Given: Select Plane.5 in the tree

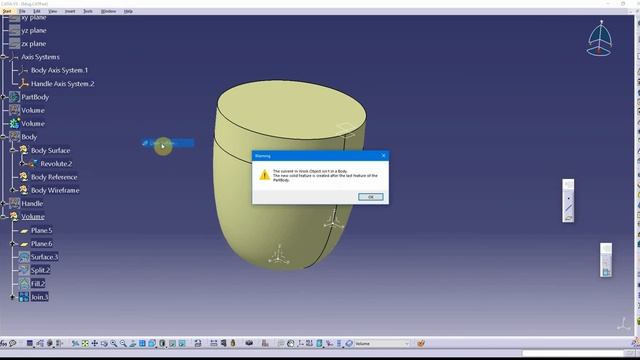Looking at the screenshot, I should [x=41, y=230].
